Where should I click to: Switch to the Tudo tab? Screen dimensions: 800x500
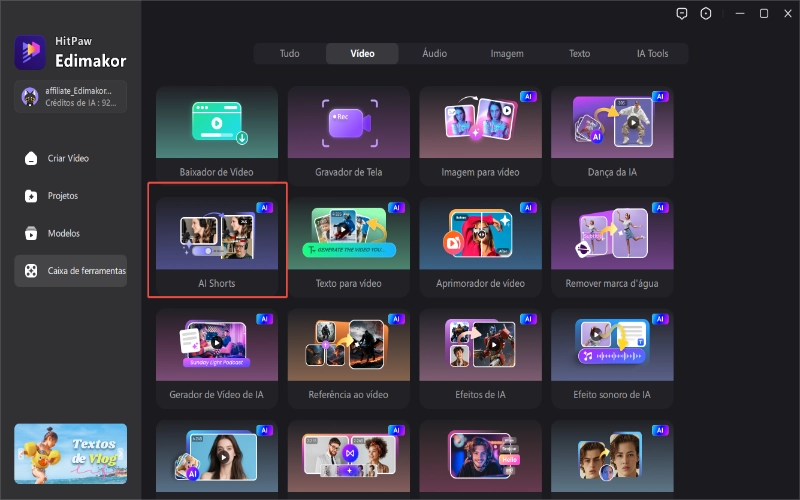[x=289, y=53]
